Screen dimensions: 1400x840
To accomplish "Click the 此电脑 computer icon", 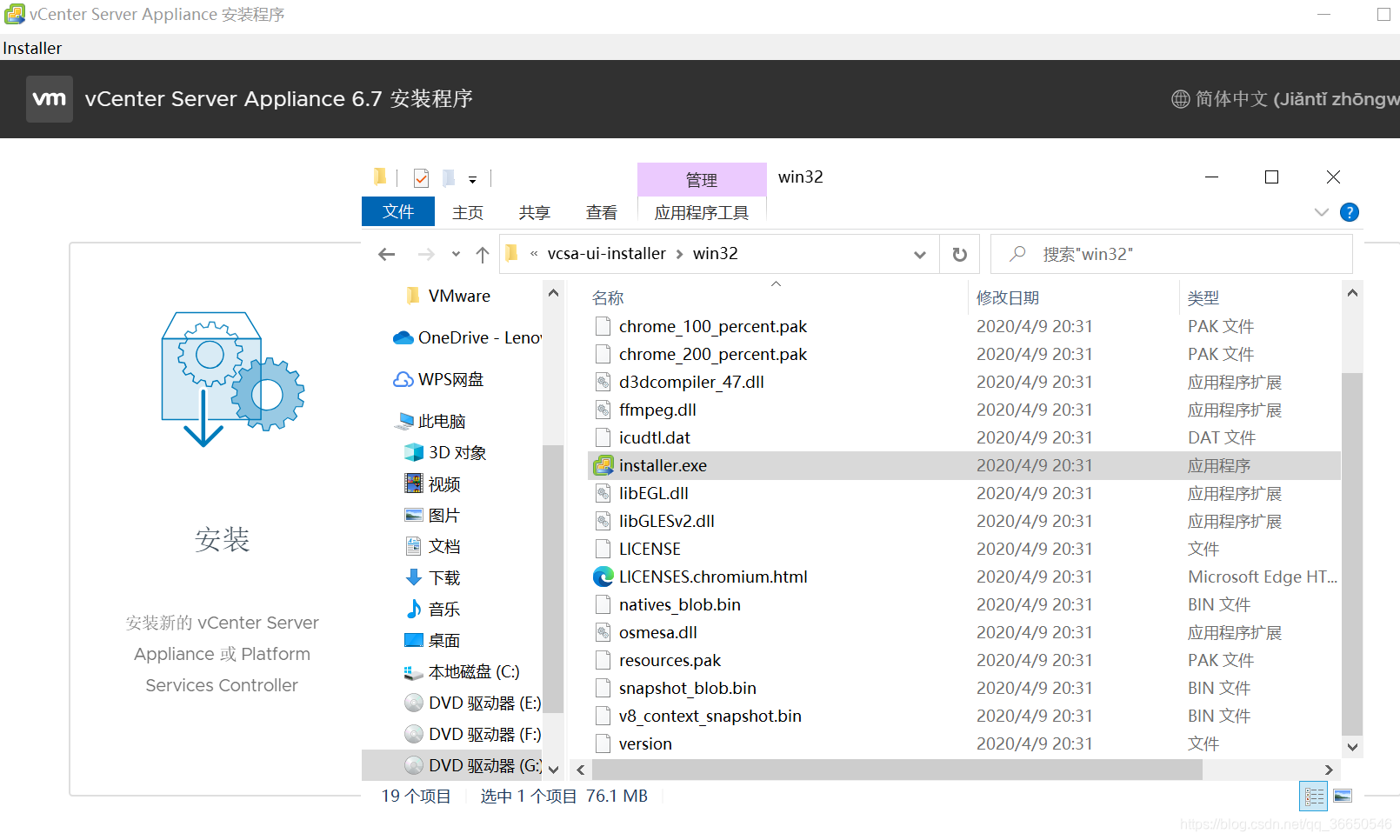I will 404,421.
